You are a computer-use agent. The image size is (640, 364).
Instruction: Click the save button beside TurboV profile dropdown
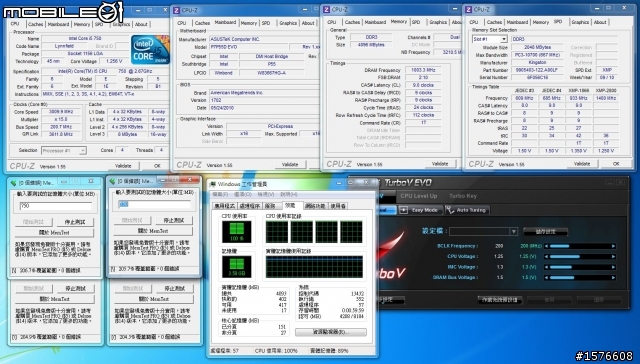[x=545, y=231]
